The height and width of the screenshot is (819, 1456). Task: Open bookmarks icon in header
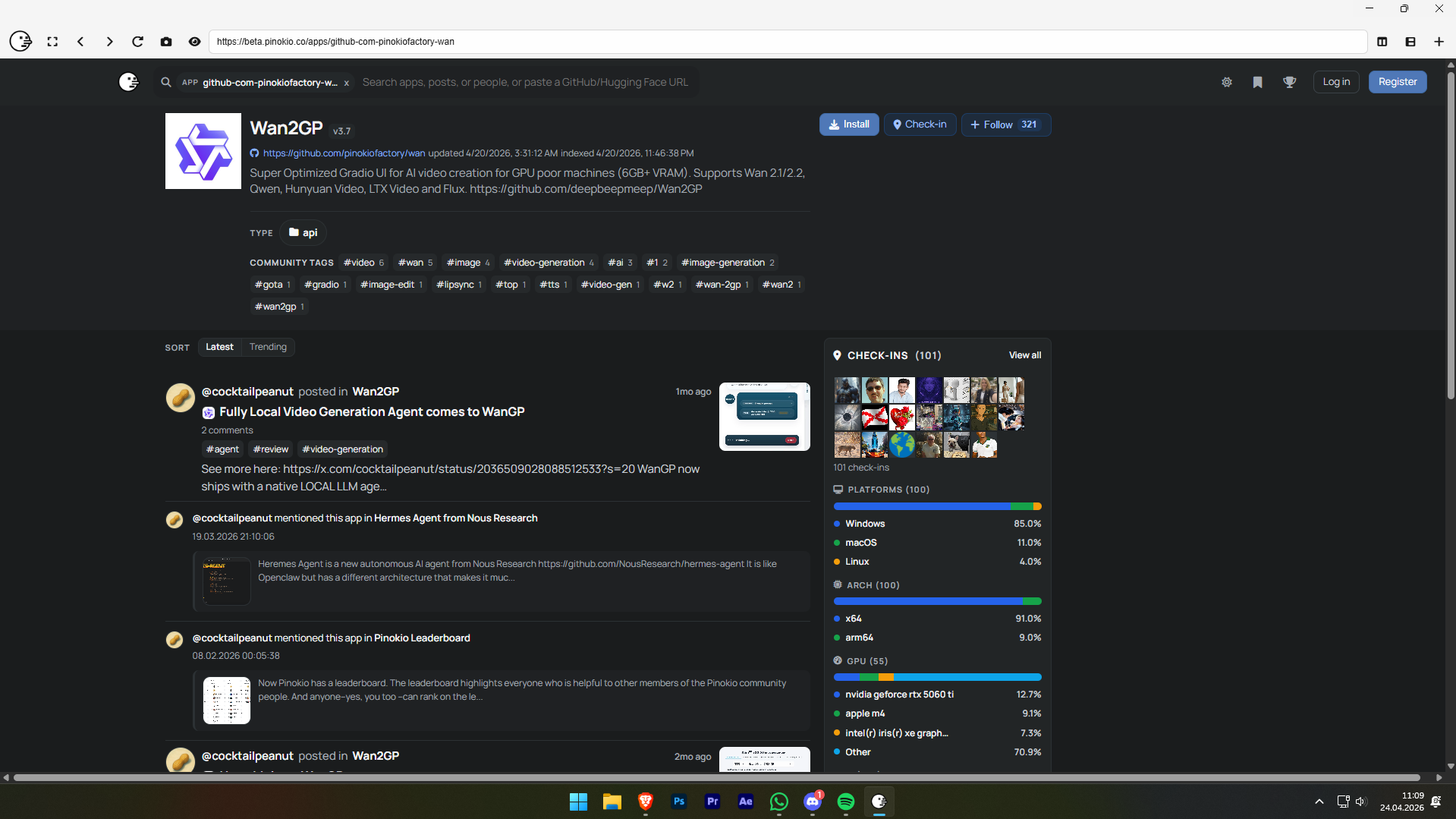click(x=1258, y=82)
